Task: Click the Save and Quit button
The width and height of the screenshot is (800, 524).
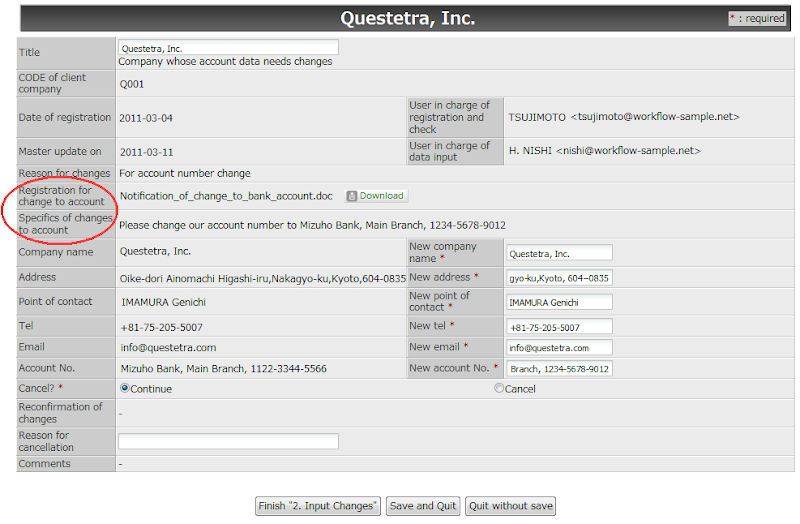Action: click(x=423, y=506)
